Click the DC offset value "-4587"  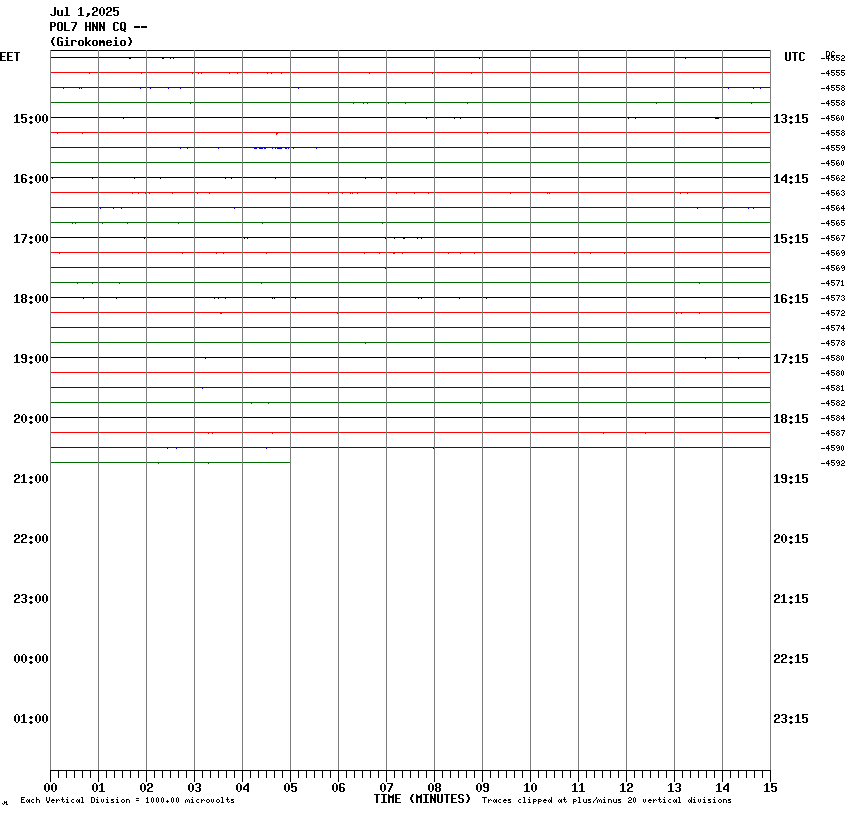pos(833,434)
